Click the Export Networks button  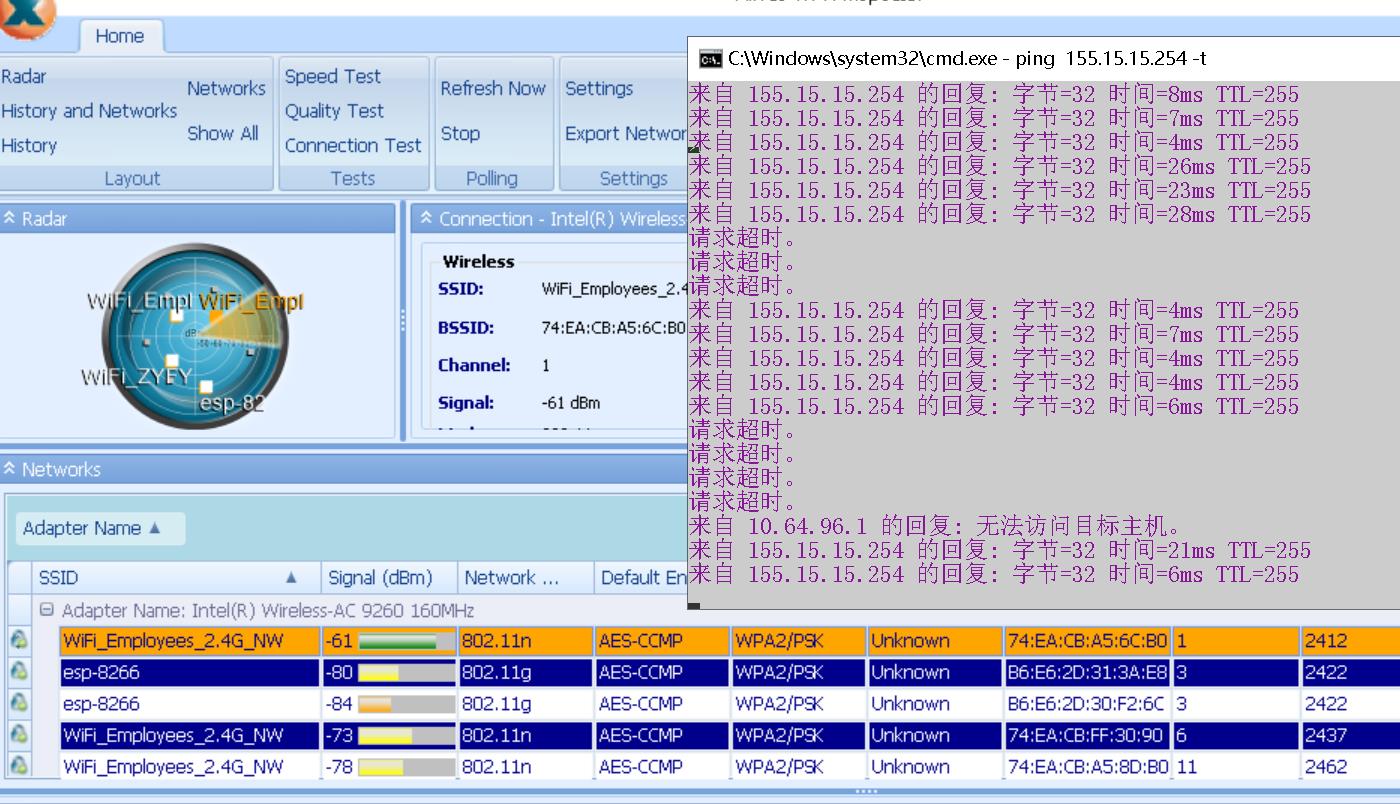tap(626, 133)
